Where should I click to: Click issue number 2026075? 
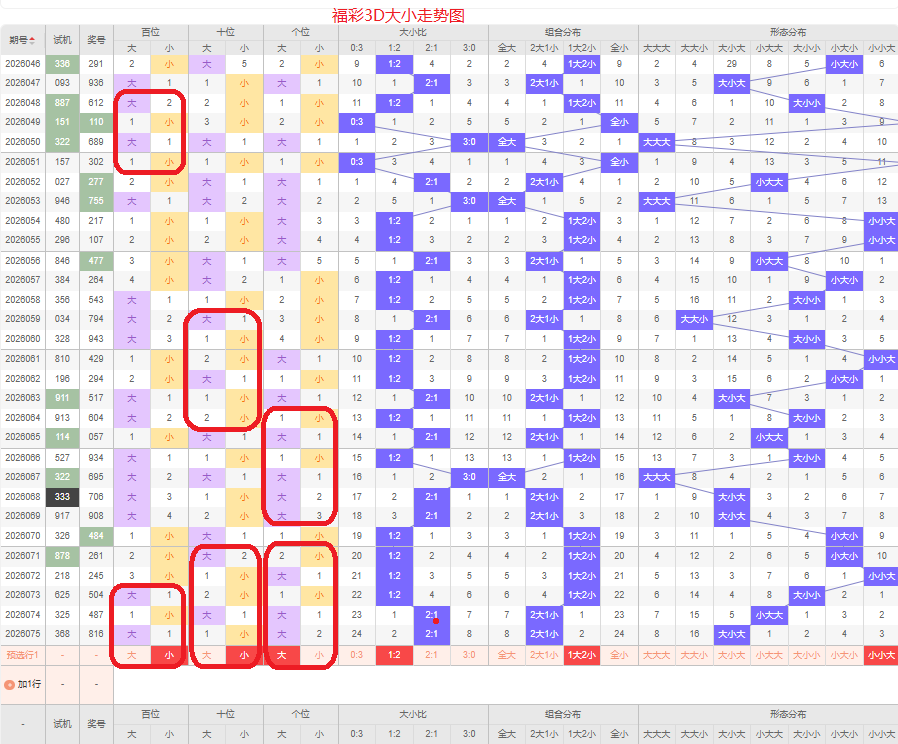pyautogui.click(x=23, y=634)
